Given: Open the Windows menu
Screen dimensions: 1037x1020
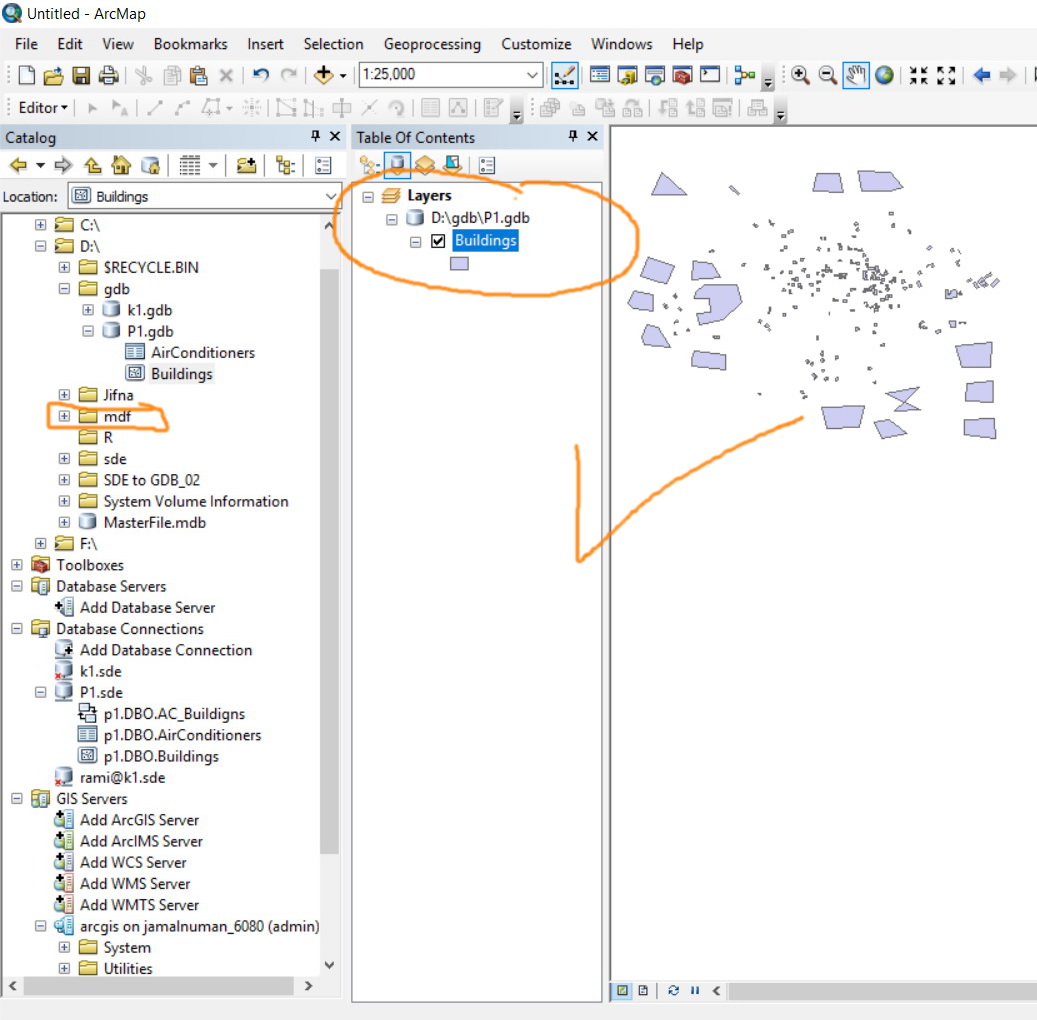Looking at the screenshot, I should pyautogui.click(x=622, y=44).
